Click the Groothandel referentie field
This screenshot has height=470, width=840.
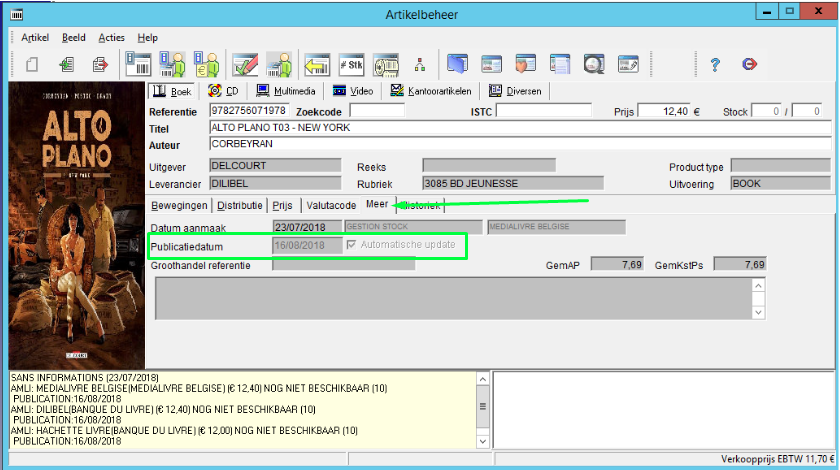click(343, 265)
